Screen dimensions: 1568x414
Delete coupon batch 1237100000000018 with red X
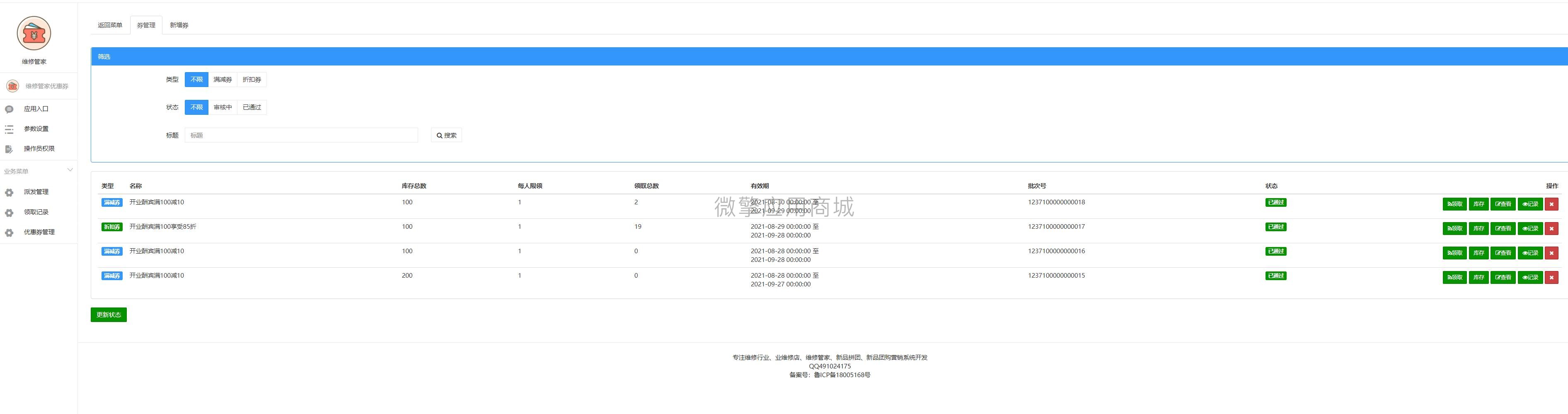click(1551, 204)
